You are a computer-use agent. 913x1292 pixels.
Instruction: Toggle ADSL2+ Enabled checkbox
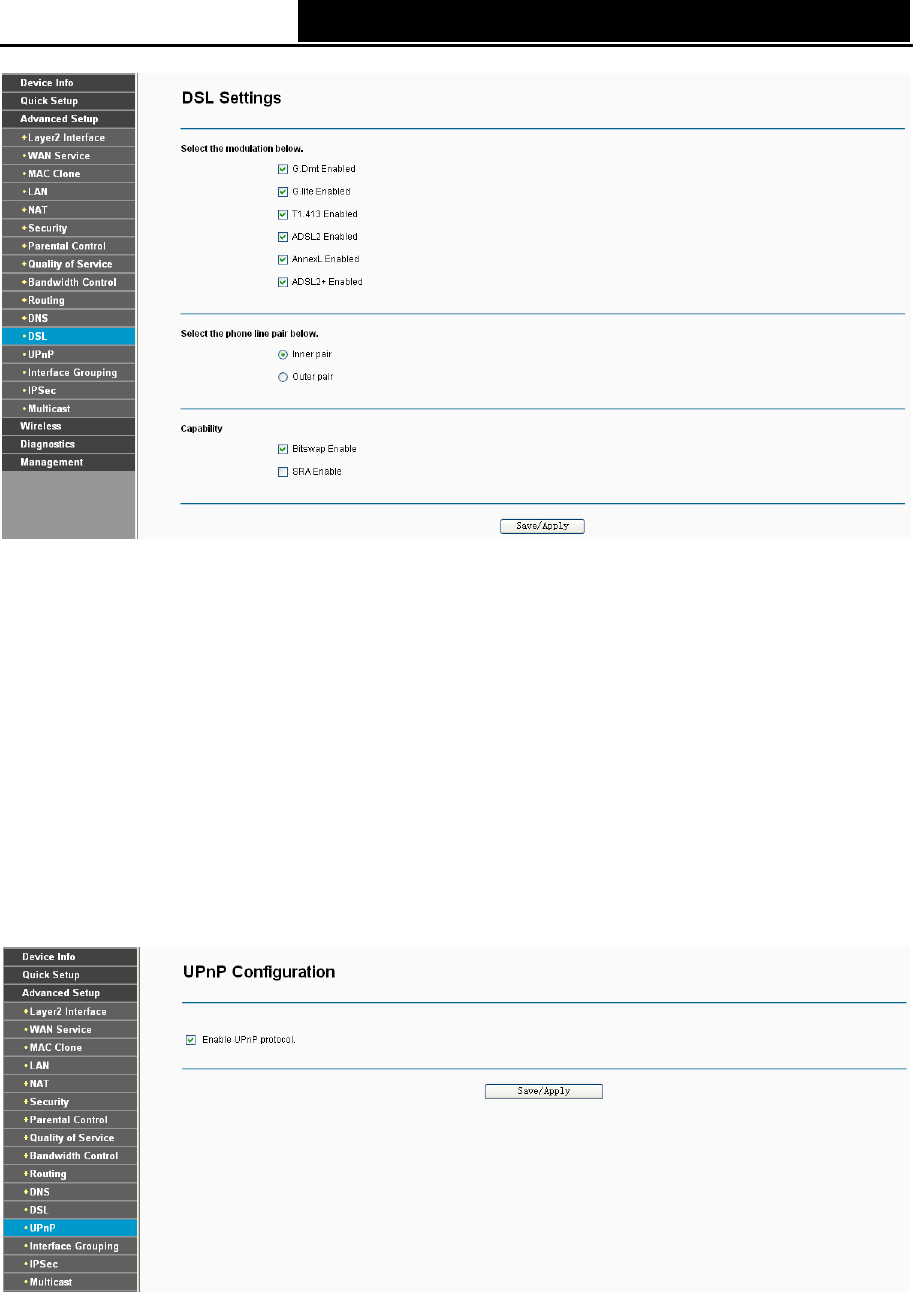[283, 282]
